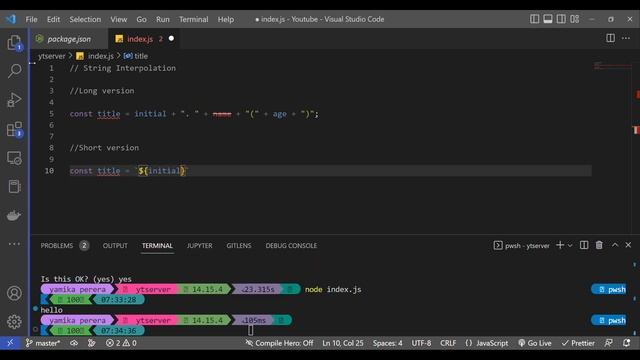Split the terminal
The image size is (640, 360).
[584, 245]
